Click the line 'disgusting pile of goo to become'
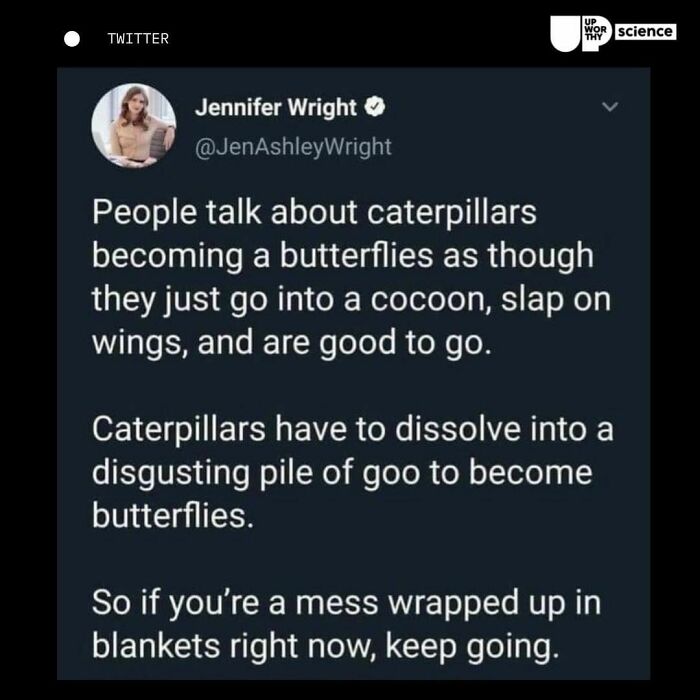This screenshot has width=700, height=700. pos(342,473)
